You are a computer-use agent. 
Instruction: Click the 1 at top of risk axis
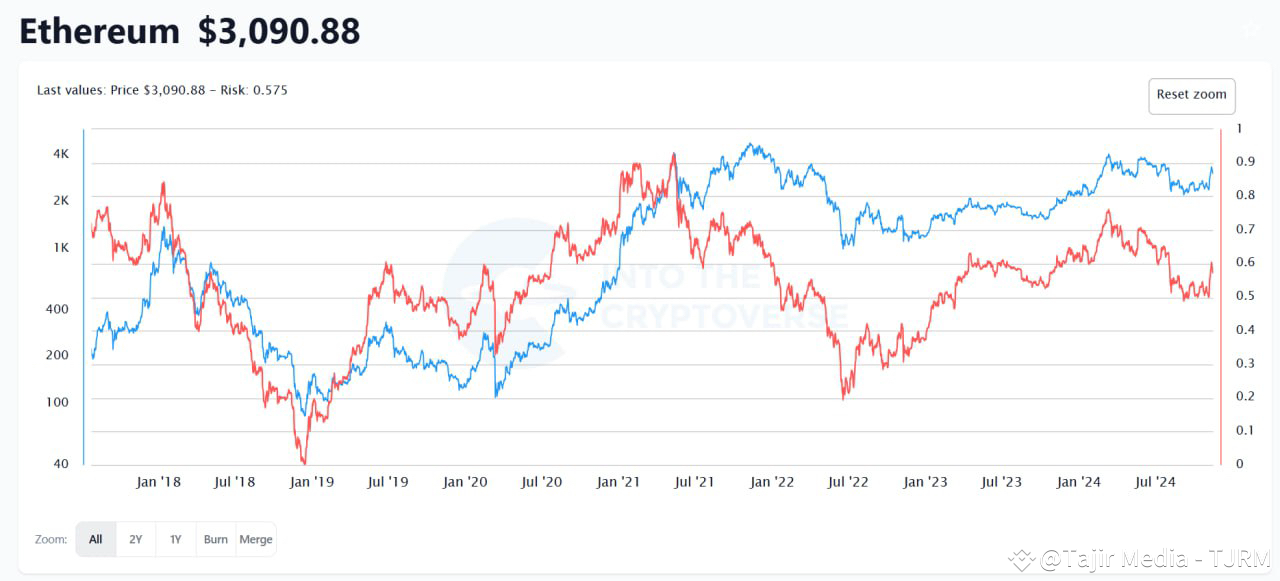(x=1238, y=128)
